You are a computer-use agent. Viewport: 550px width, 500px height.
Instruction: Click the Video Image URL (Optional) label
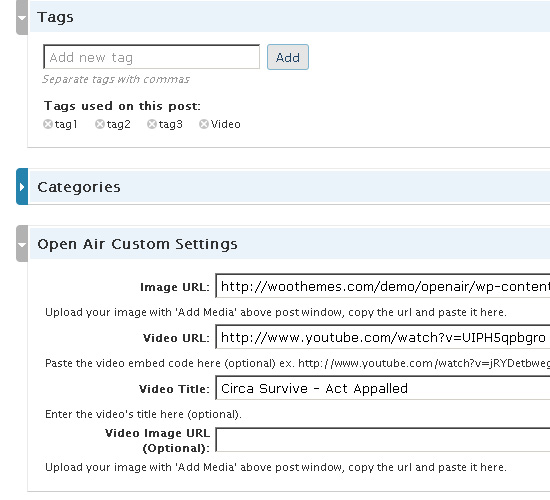click(157, 440)
